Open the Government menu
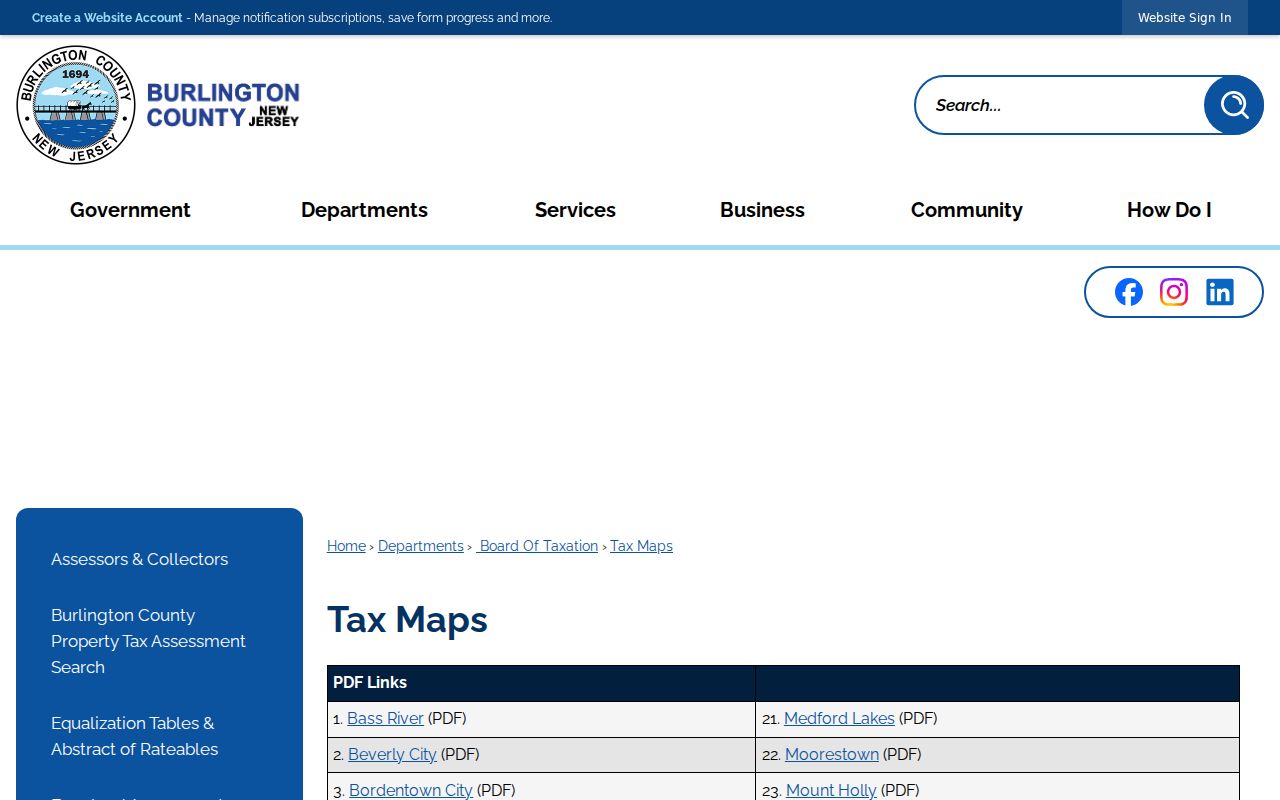1280x800 pixels. [x=130, y=210]
